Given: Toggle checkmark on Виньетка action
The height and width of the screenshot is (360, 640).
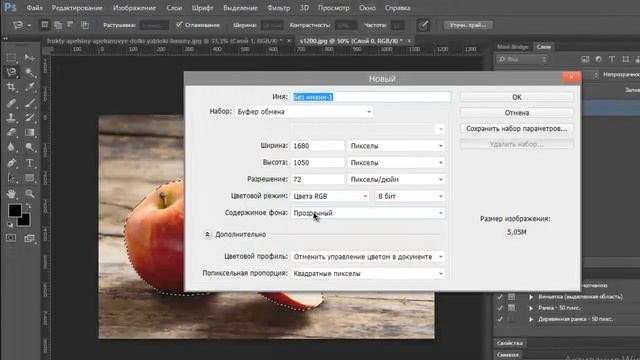Looking at the screenshot, I should coord(500,297).
